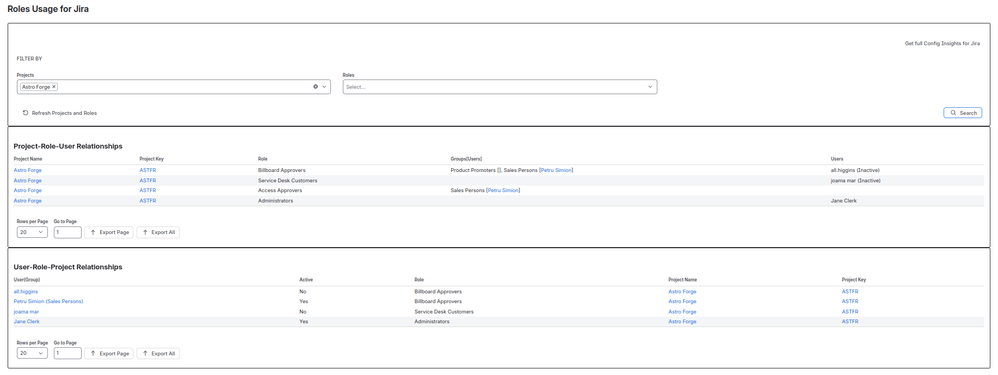Image resolution: width=998 pixels, height=375 pixels.
Task: Select 'Access Approvers' role cell
Action: point(280,190)
